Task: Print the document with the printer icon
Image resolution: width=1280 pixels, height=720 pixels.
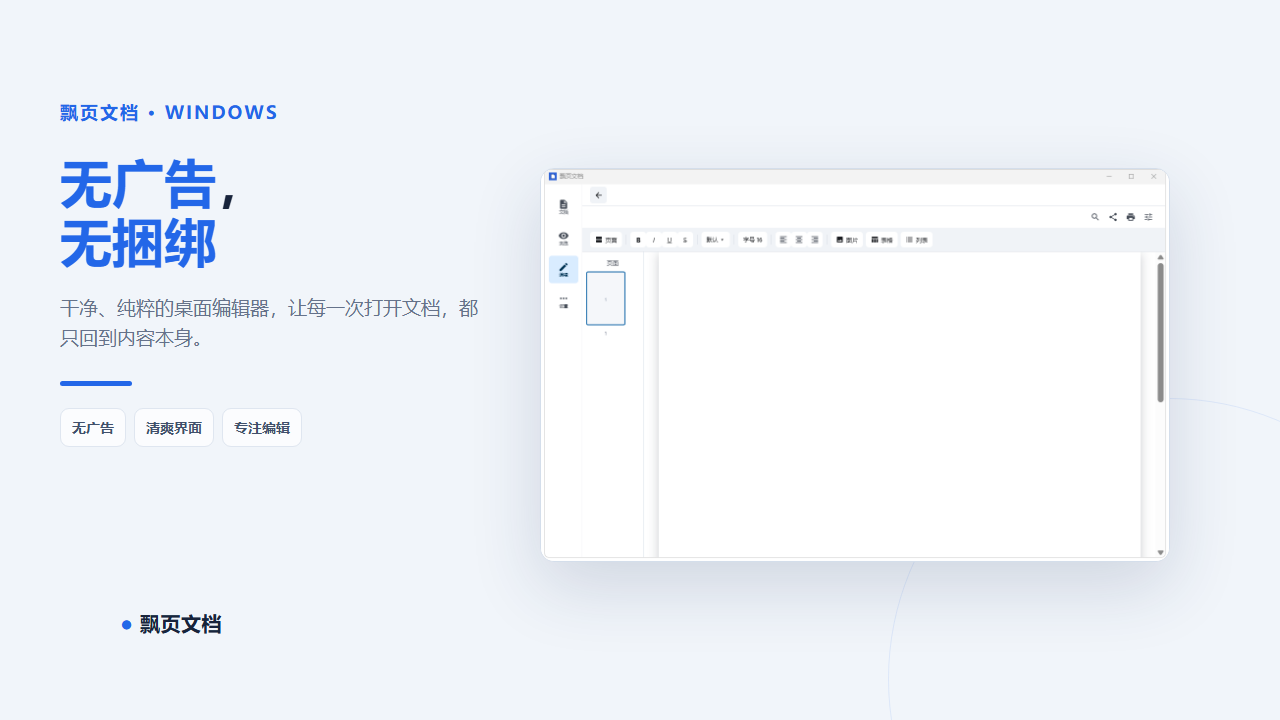Action: (1131, 217)
